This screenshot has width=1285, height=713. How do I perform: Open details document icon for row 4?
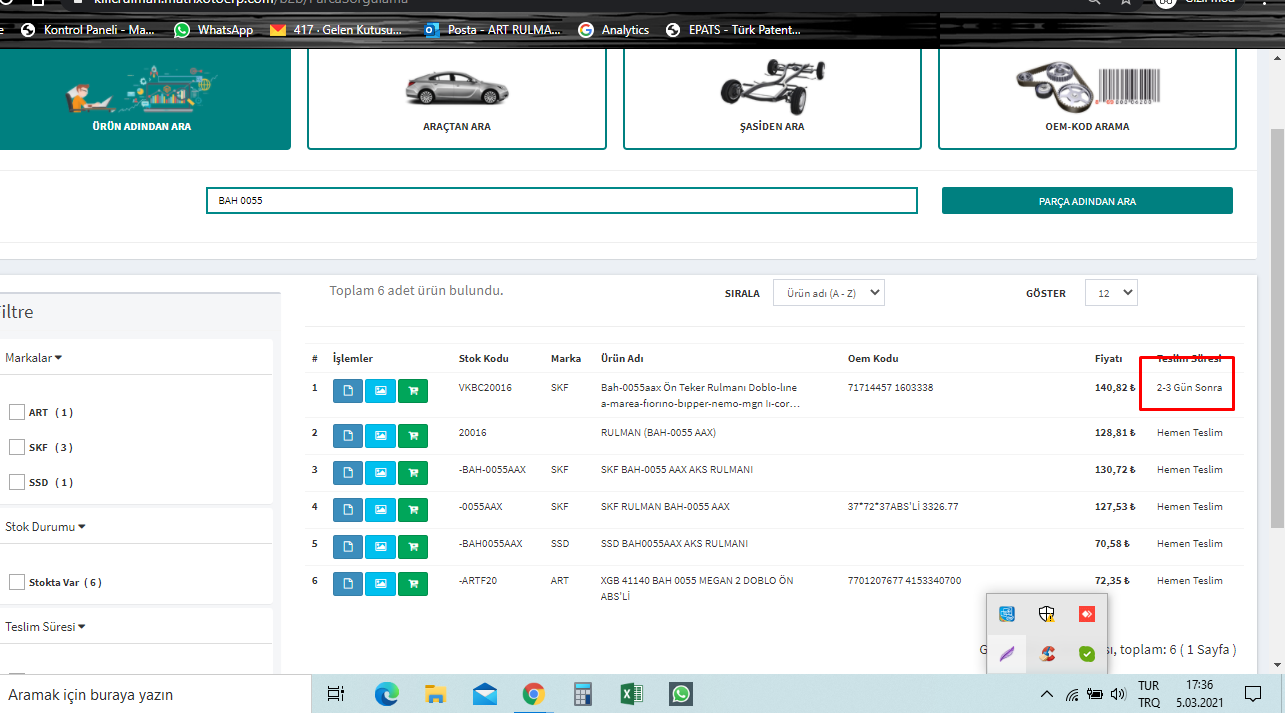[x=347, y=509]
